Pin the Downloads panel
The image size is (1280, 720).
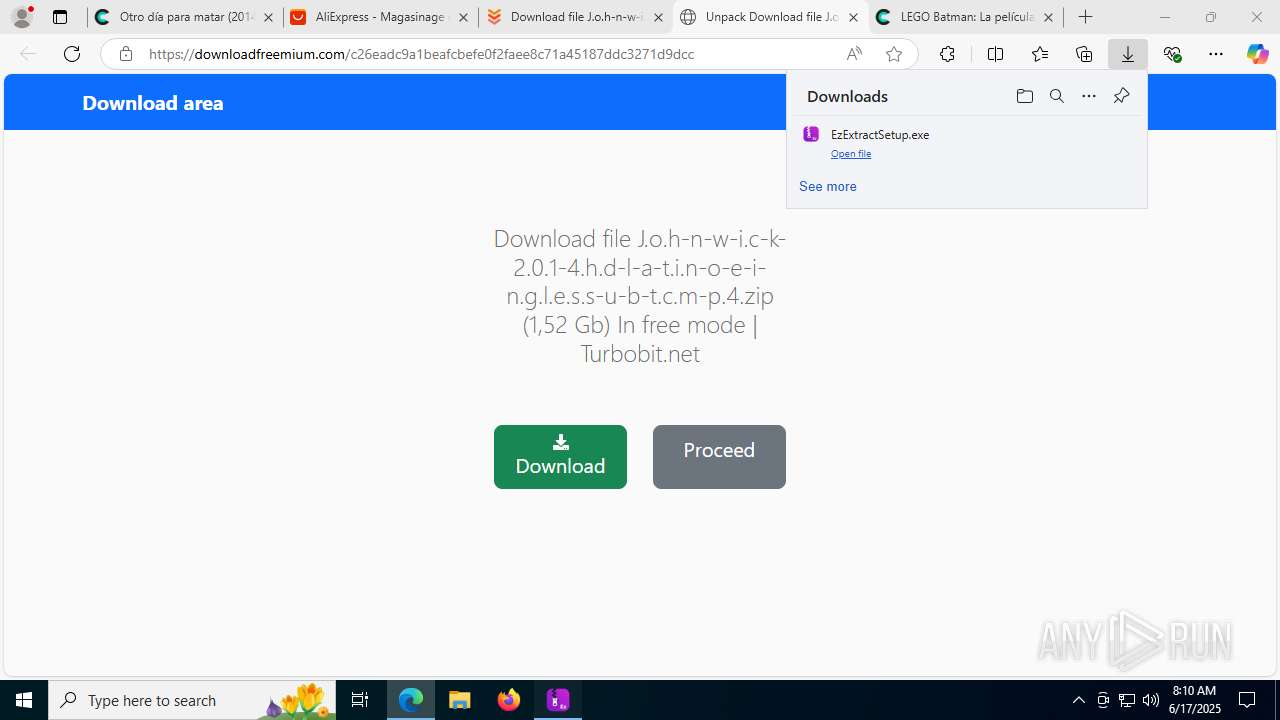tap(1121, 96)
